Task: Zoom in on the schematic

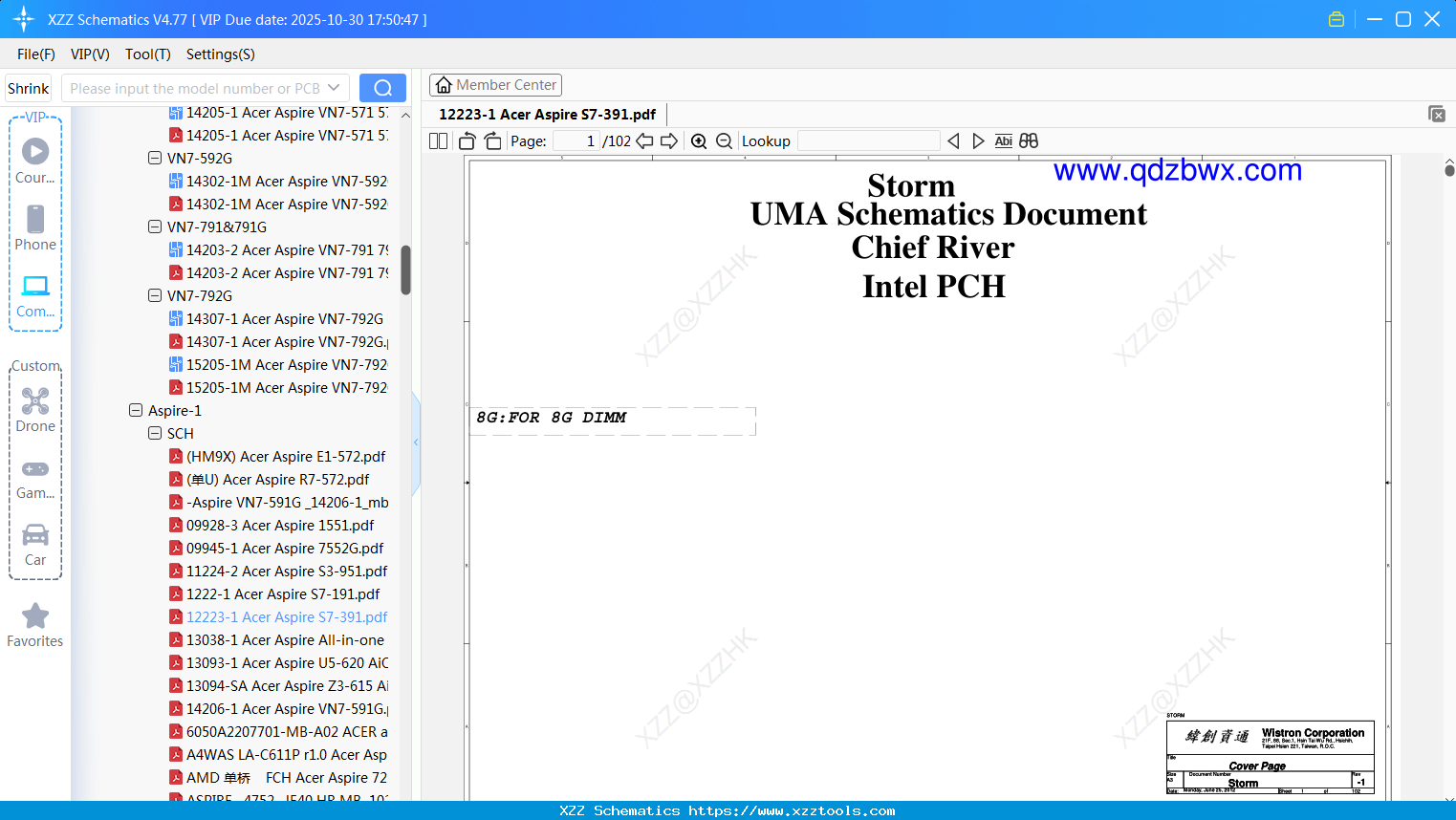Action: (699, 141)
